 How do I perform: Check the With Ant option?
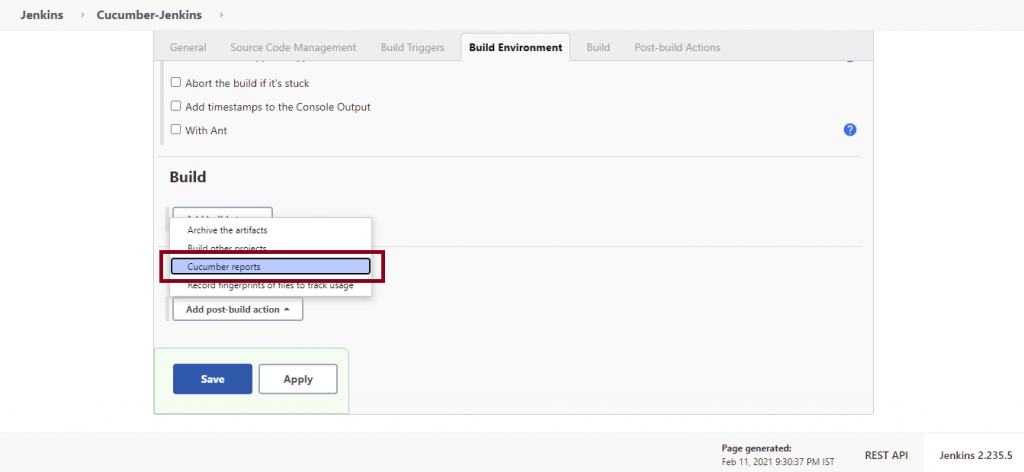(175, 129)
